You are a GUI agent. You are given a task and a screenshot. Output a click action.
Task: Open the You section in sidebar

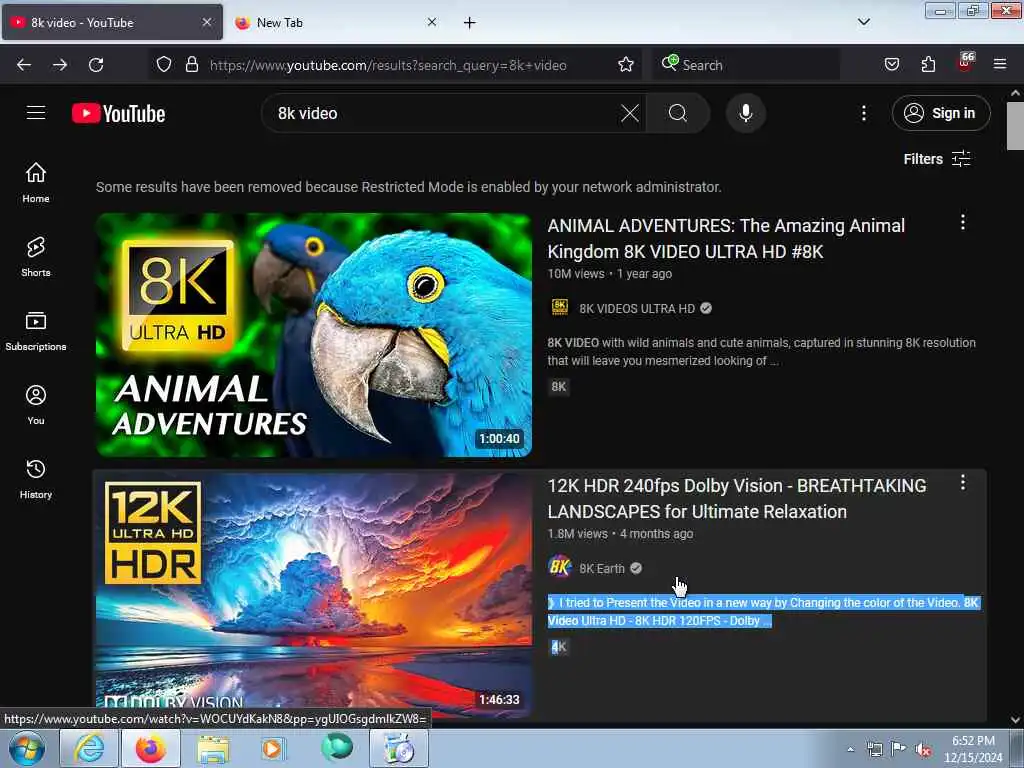coord(36,405)
